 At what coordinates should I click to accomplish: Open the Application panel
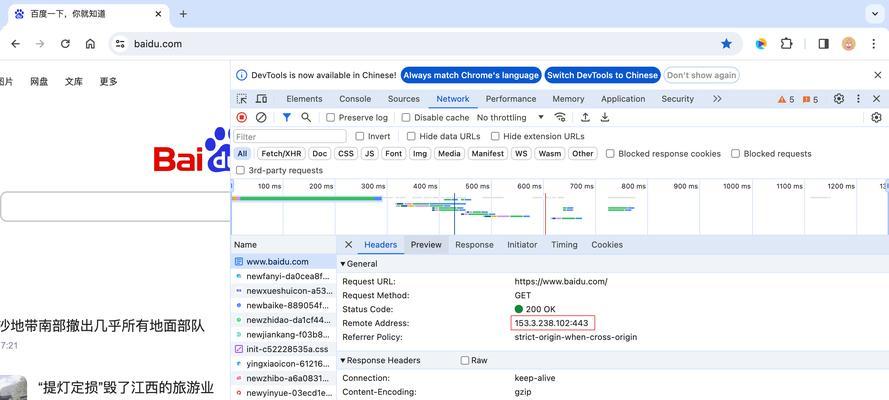click(x=623, y=99)
